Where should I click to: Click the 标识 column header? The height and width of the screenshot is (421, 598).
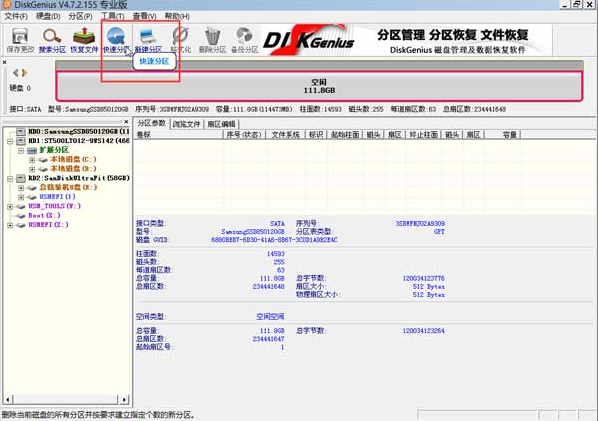click(x=316, y=135)
